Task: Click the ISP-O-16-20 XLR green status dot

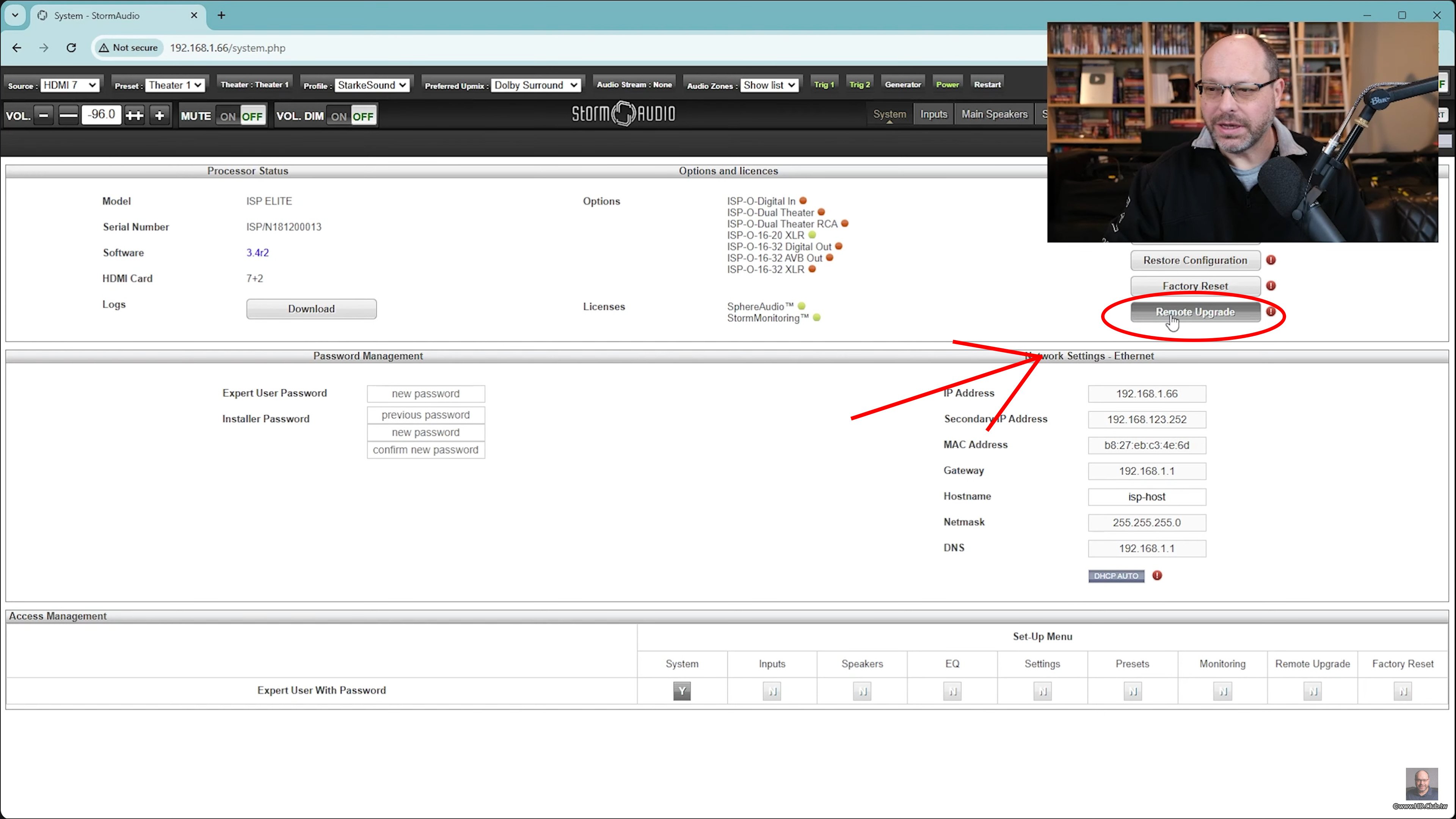Action: point(812,235)
